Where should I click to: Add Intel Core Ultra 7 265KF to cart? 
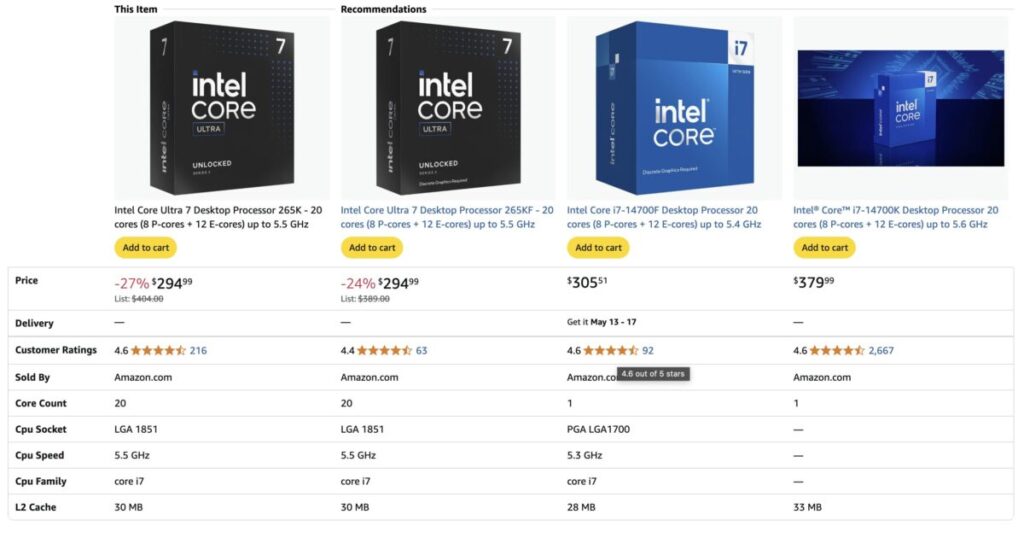(x=372, y=247)
